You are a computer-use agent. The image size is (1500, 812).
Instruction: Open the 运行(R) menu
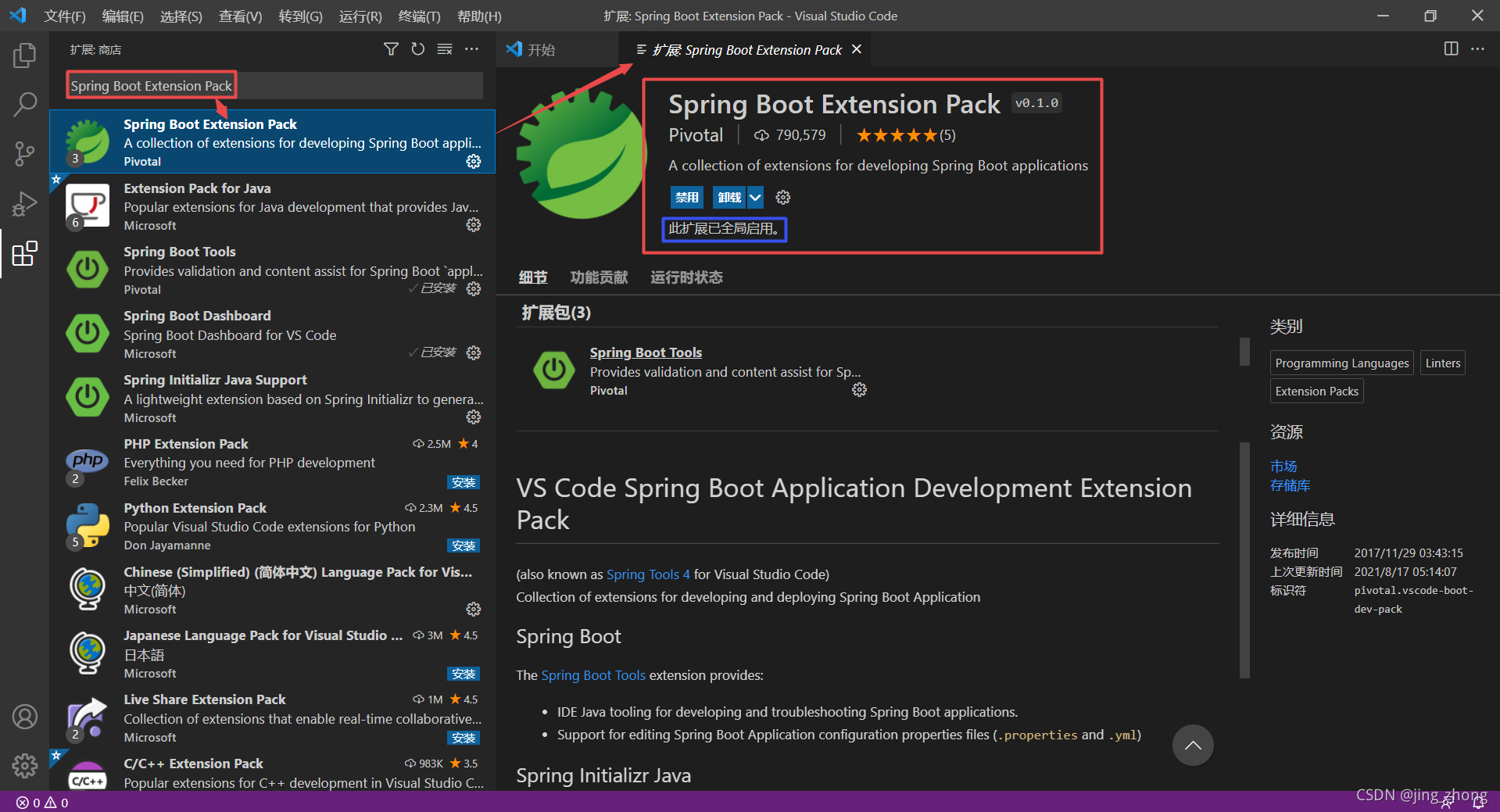(x=360, y=16)
